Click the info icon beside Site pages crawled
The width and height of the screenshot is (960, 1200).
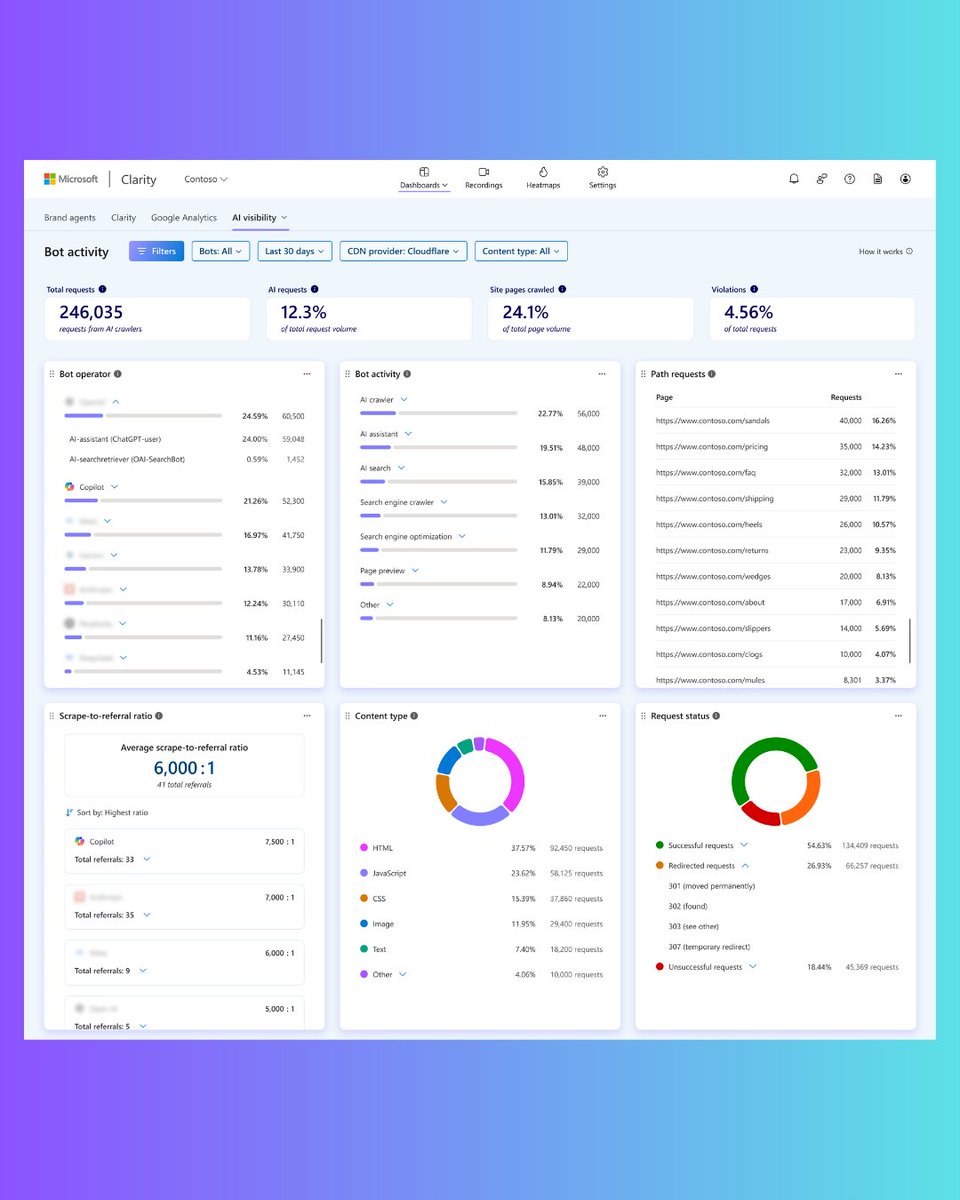tap(562, 289)
